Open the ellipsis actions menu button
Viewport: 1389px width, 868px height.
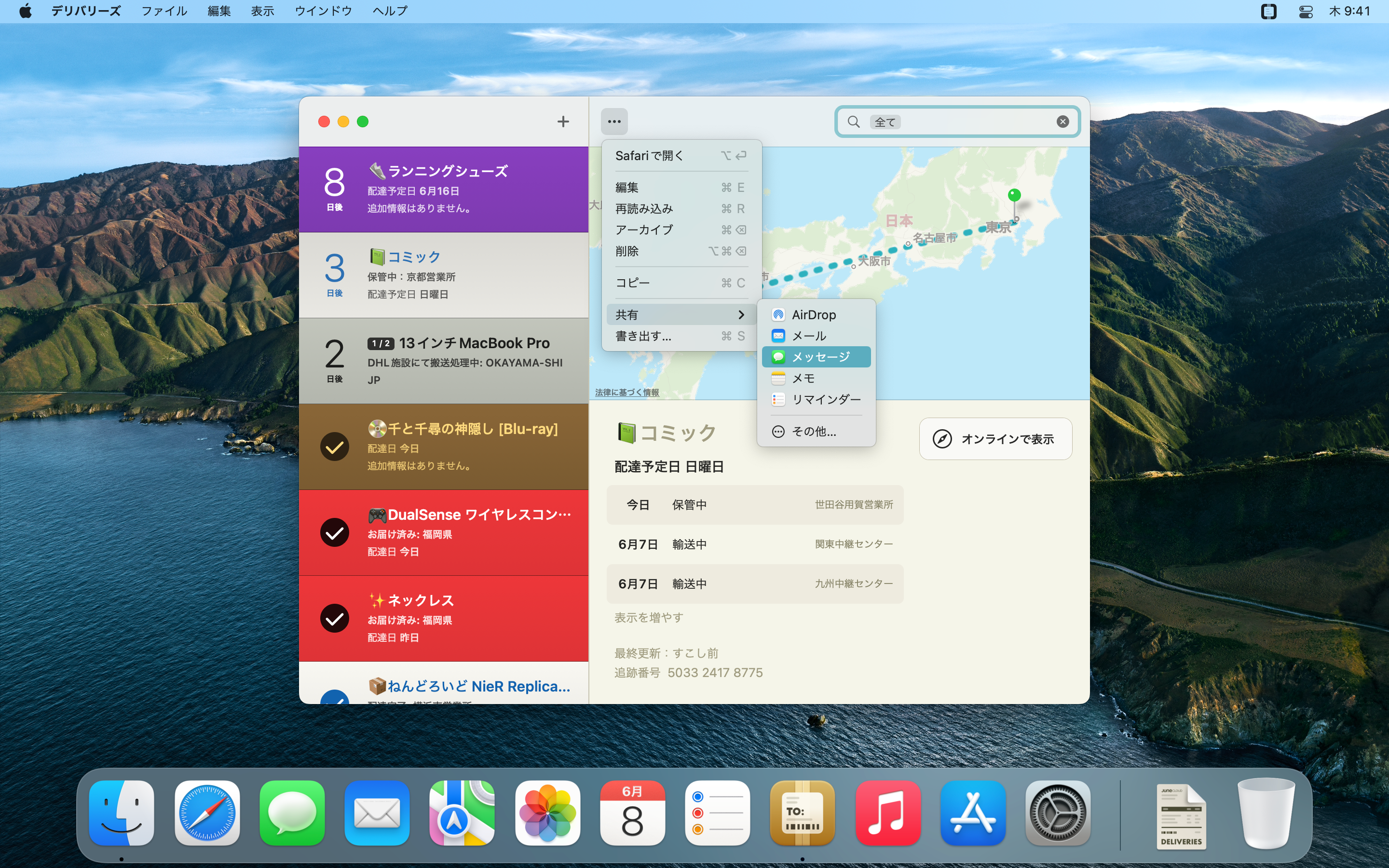614,121
